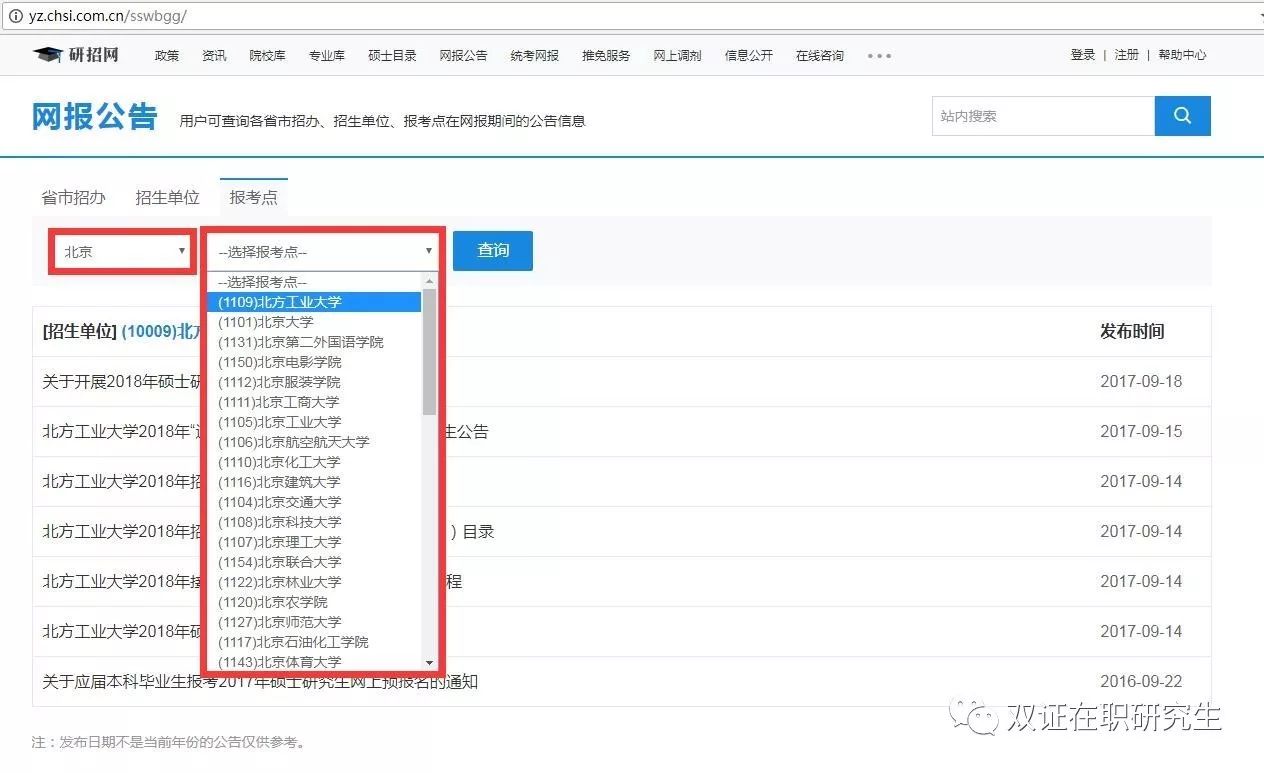Image resolution: width=1264 pixels, height=773 pixels.
Task: Open the 帮助中心 link
Action: click(x=1182, y=55)
